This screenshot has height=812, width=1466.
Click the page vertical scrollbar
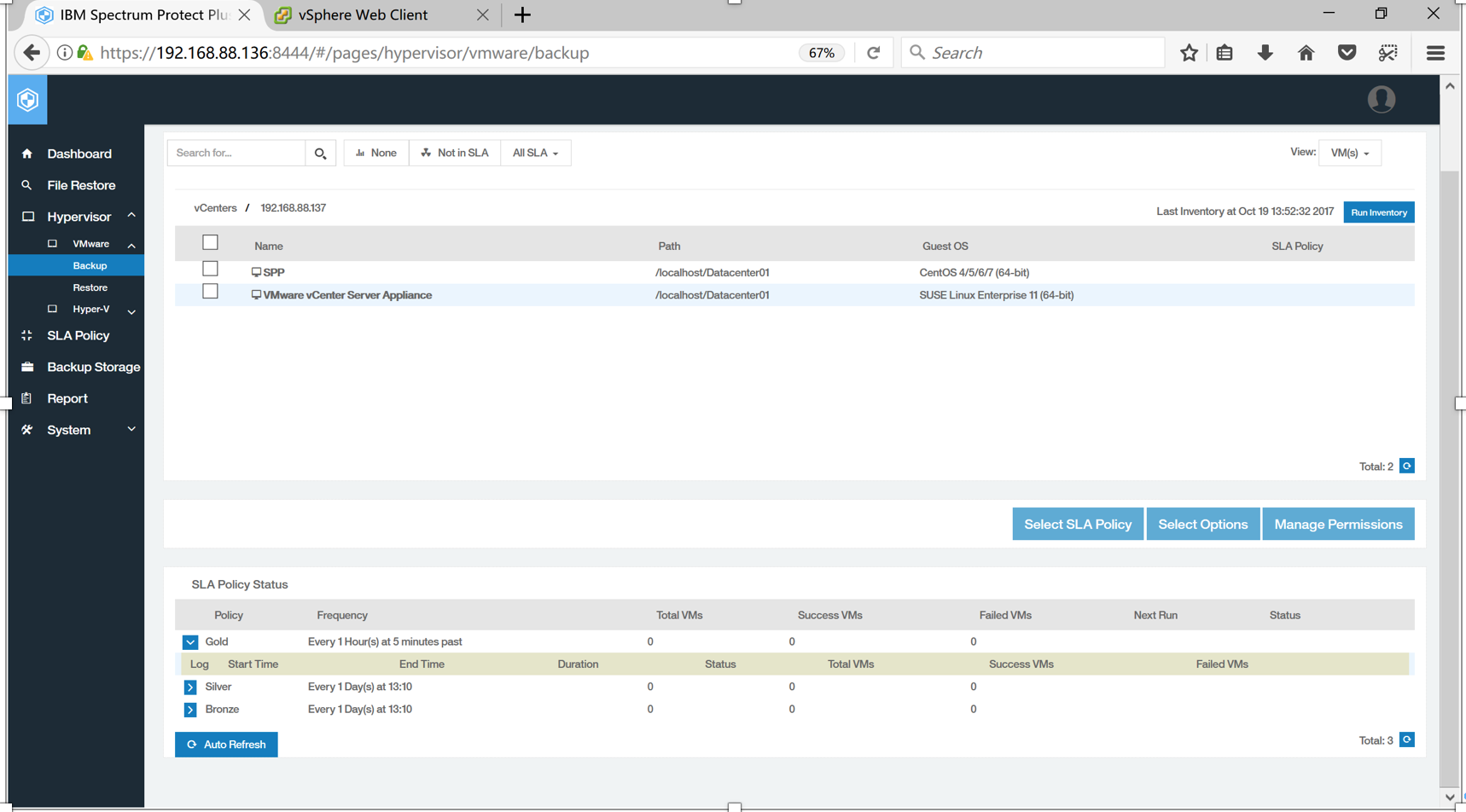coord(1449,478)
